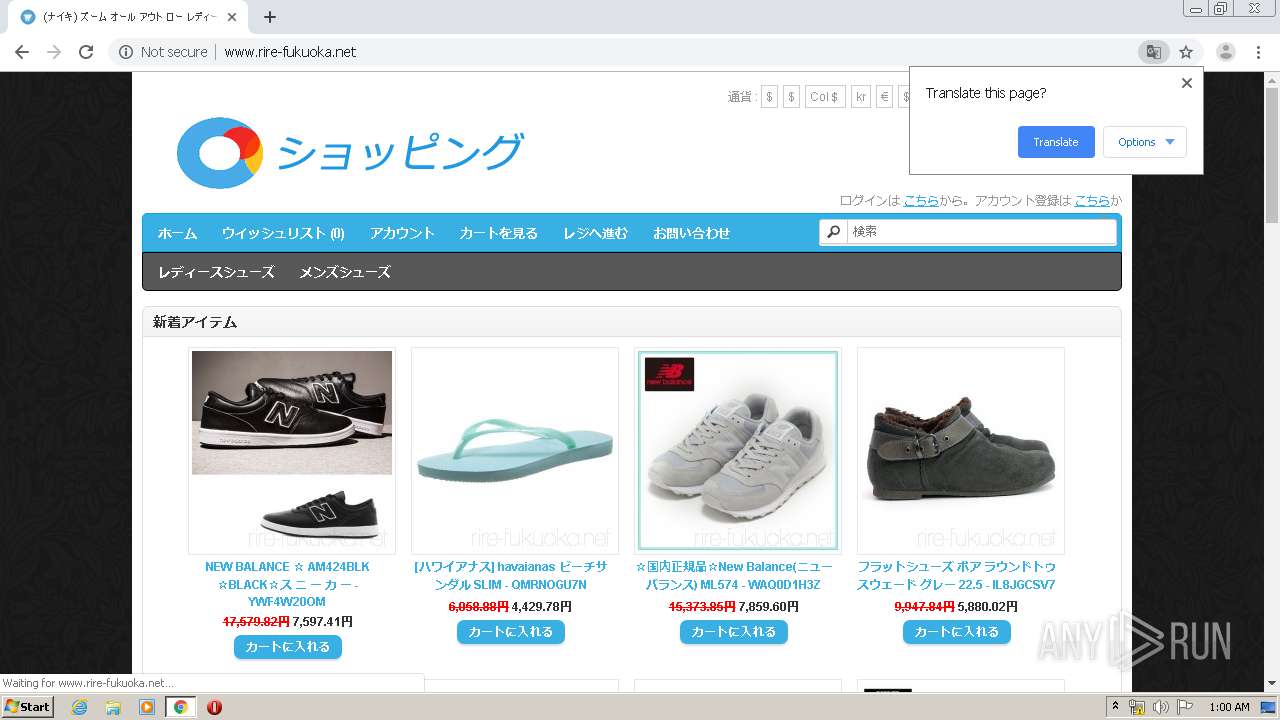The image size is (1280, 720).
Task: Click the taskbar clock 1:00 AM
Action: pyautogui.click(x=1229, y=707)
